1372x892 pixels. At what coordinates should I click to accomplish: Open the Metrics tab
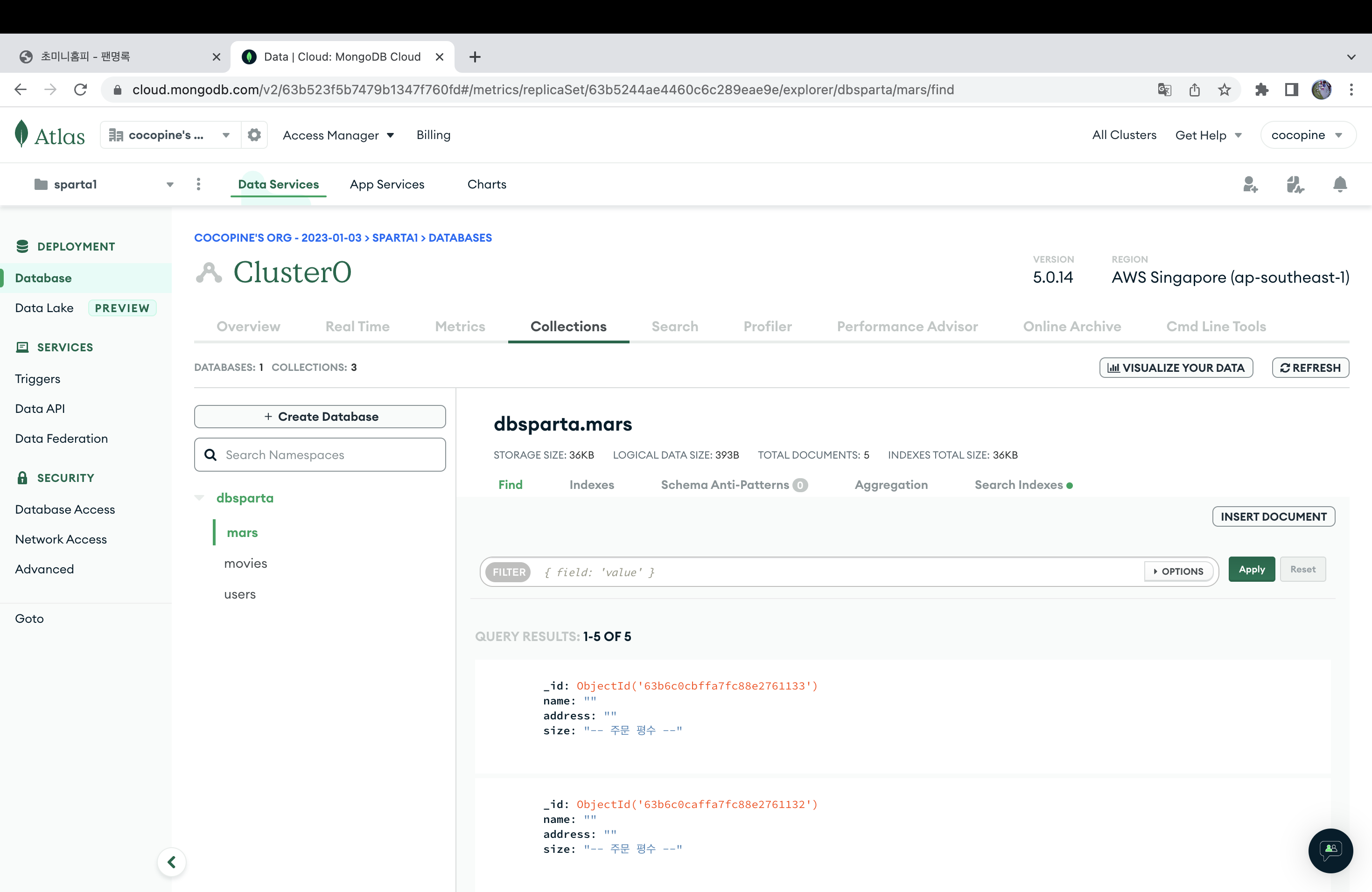(x=460, y=326)
